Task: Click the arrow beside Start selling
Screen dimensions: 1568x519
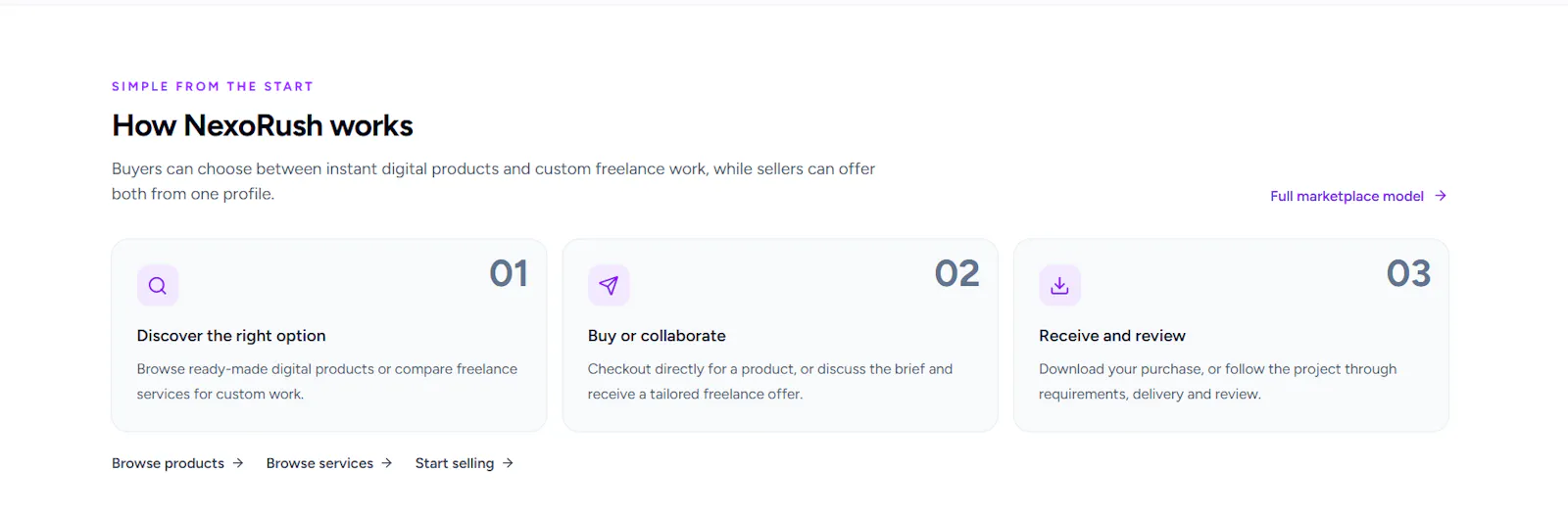Action: coord(508,463)
